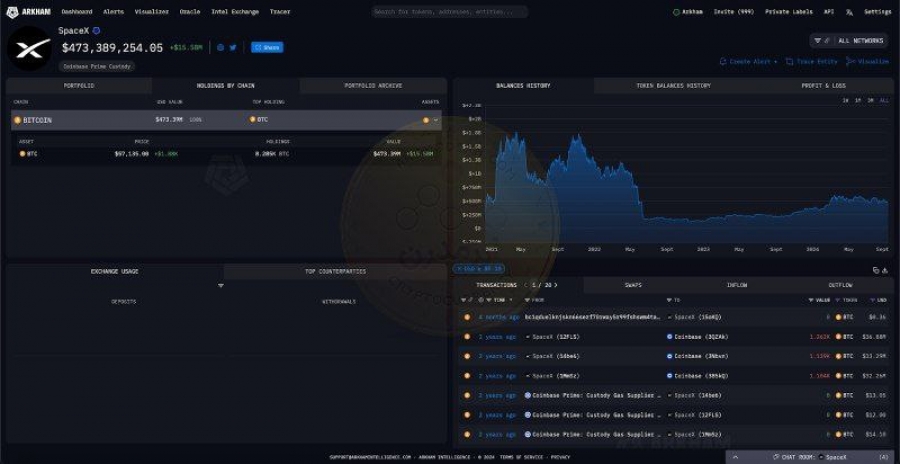Open Settings
The image size is (900, 464).
pos(878,11)
